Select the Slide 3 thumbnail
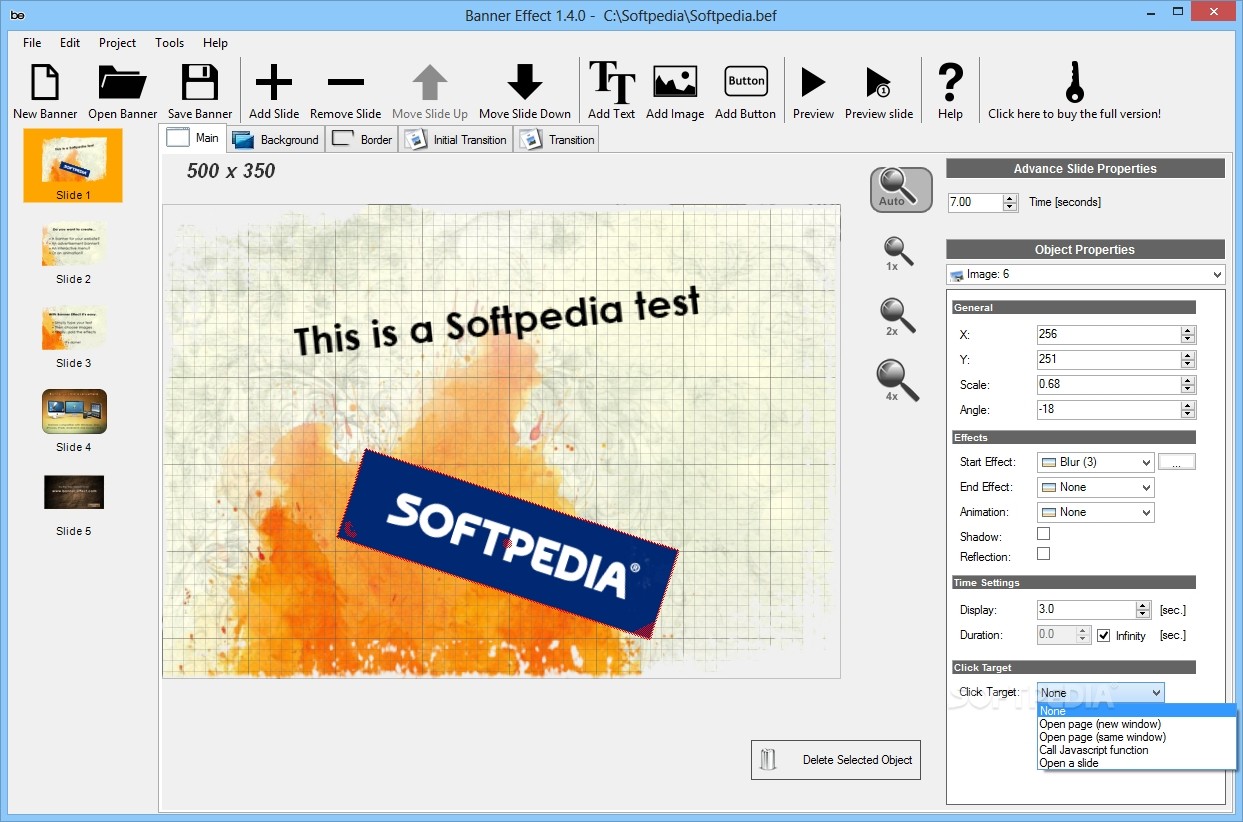The height and width of the screenshot is (822, 1243). click(74, 328)
